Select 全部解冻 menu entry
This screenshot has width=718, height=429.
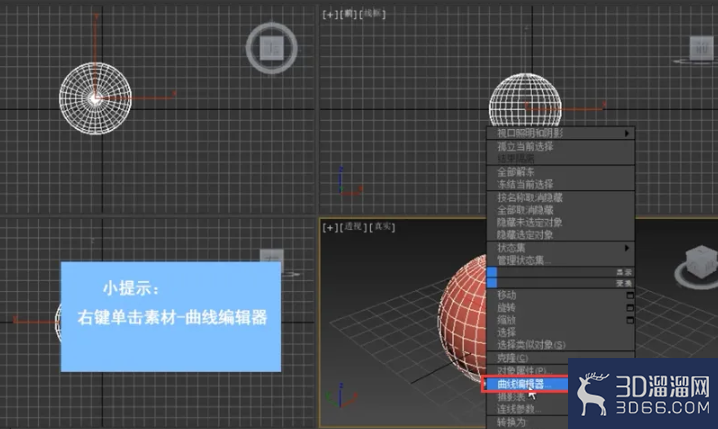(x=516, y=172)
